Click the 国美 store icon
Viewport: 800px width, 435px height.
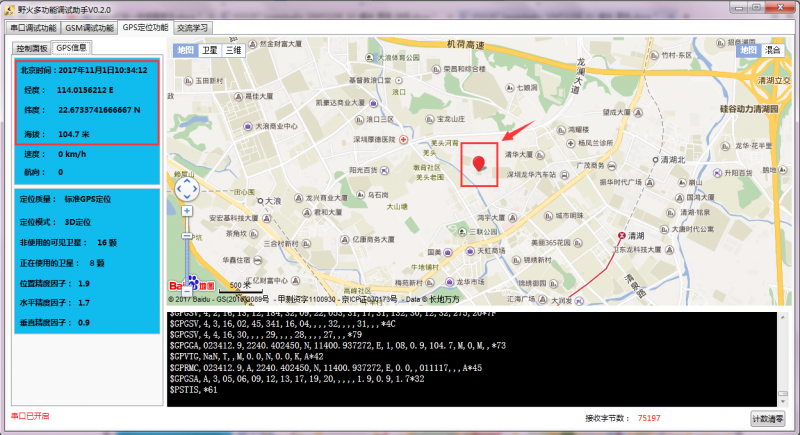tap(447, 252)
